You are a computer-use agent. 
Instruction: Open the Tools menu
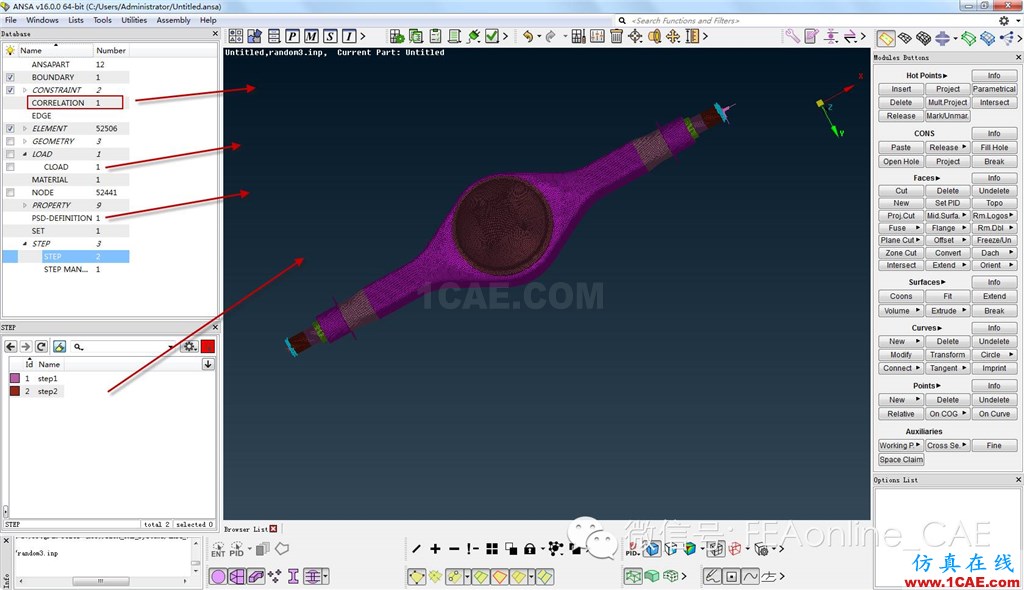click(x=103, y=20)
